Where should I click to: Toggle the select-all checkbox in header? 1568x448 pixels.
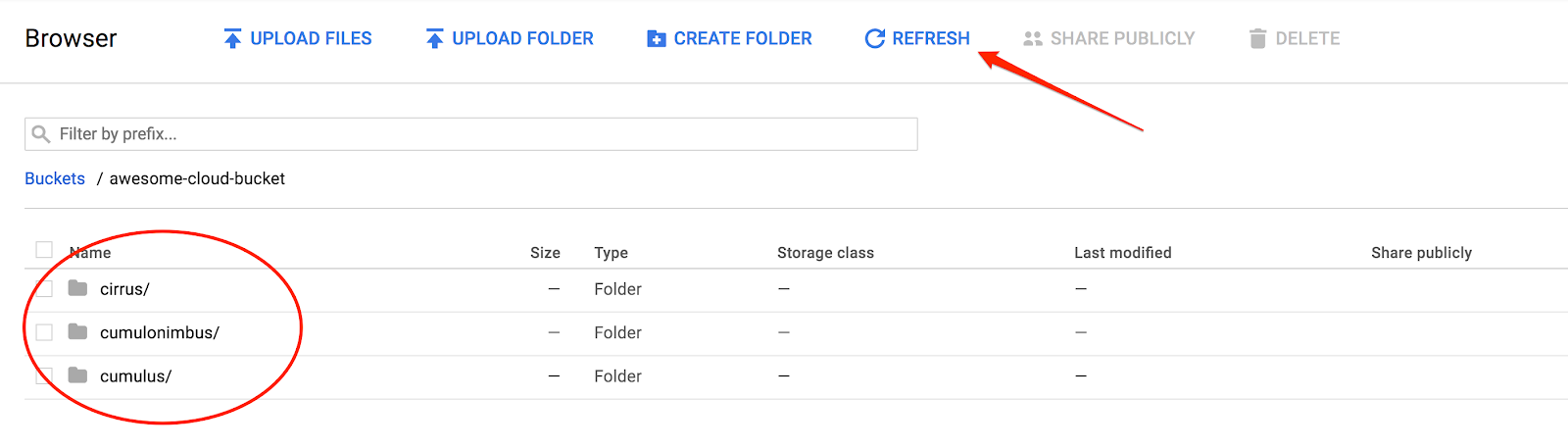44,250
